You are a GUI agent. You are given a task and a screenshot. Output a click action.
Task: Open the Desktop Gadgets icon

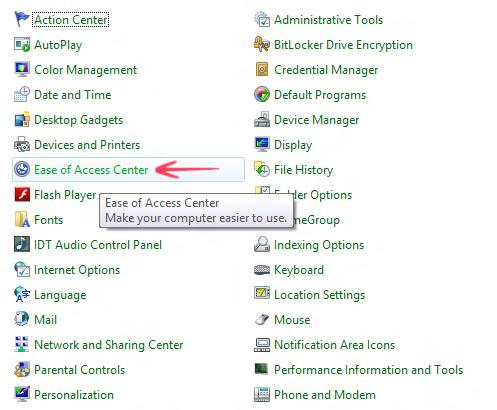pyautogui.click(x=22, y=119)
